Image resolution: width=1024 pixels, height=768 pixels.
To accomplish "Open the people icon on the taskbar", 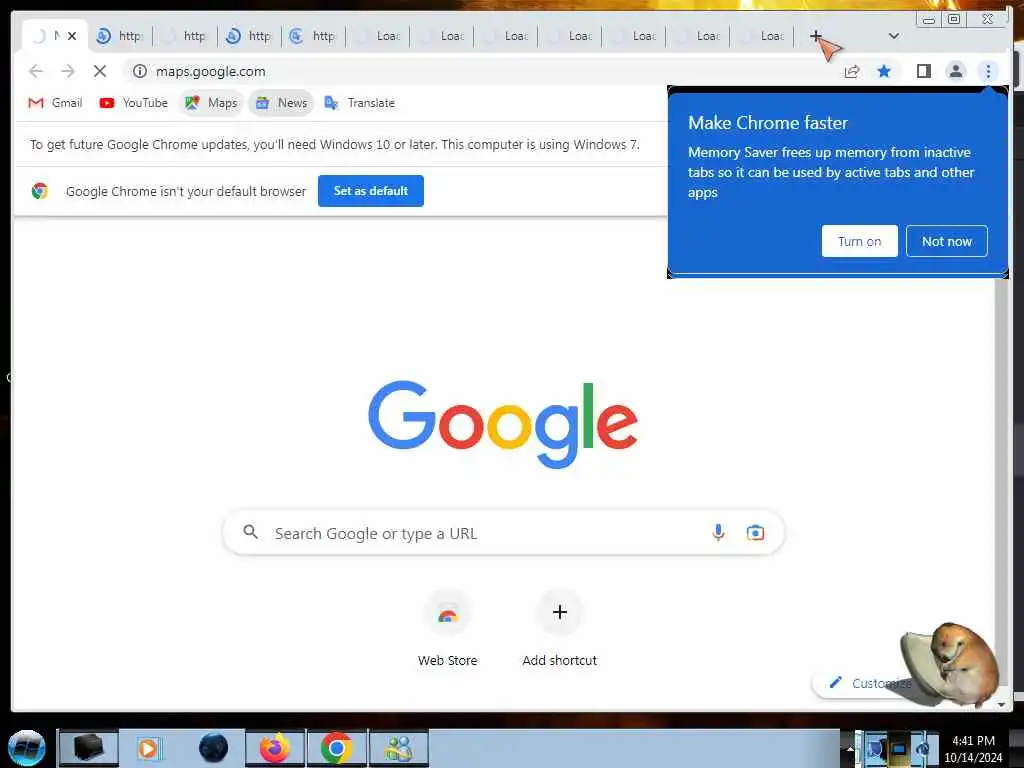I will click(398, 748).
